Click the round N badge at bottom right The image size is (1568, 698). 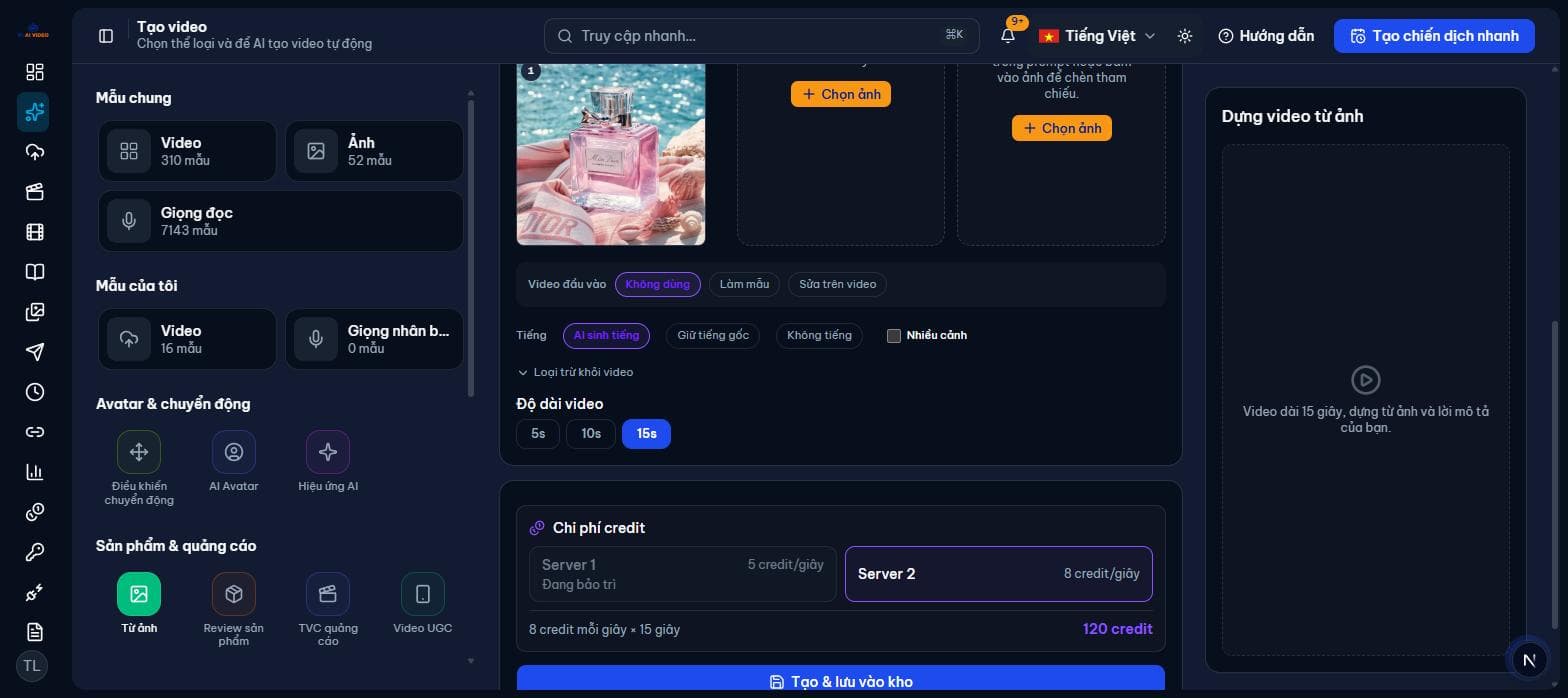coord(1528,660)
